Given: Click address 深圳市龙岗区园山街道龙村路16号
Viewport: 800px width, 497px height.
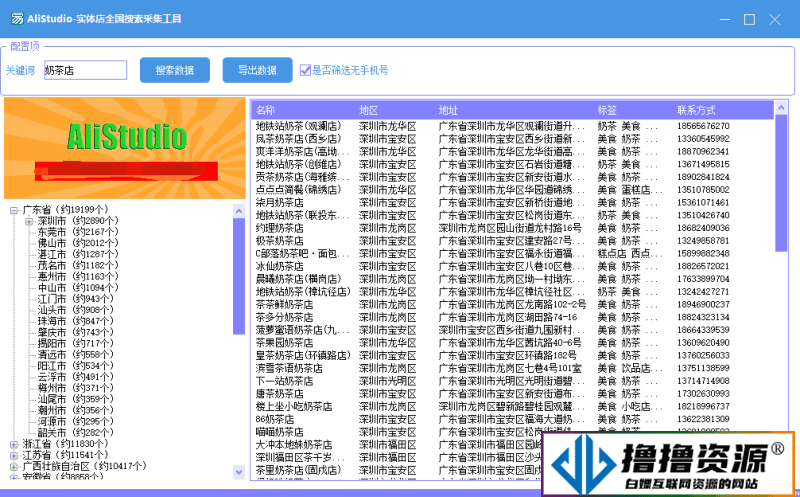Looking at the screenshot, I should pos(510,228).
